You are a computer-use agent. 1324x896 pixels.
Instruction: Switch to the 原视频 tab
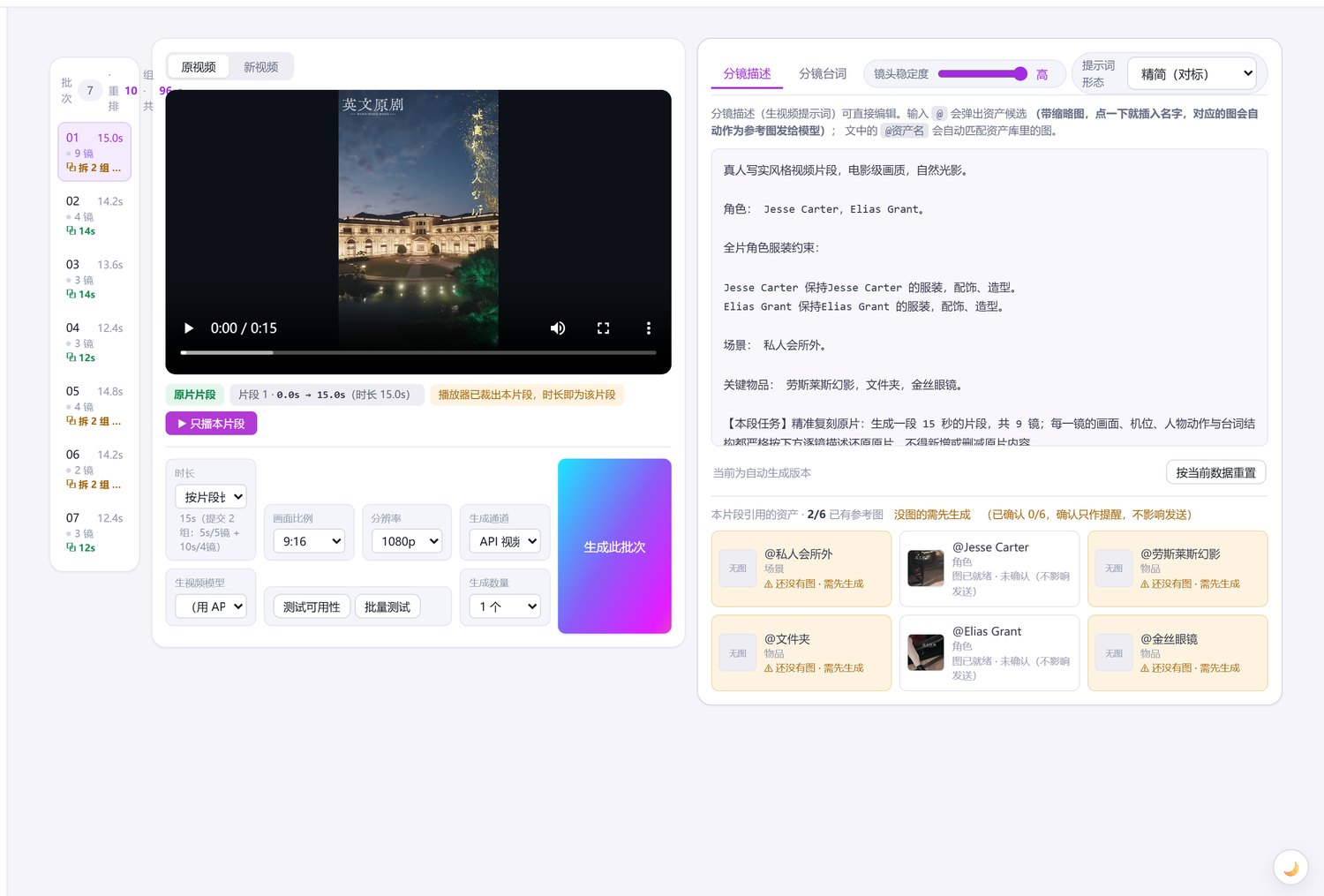coord(199,67)
